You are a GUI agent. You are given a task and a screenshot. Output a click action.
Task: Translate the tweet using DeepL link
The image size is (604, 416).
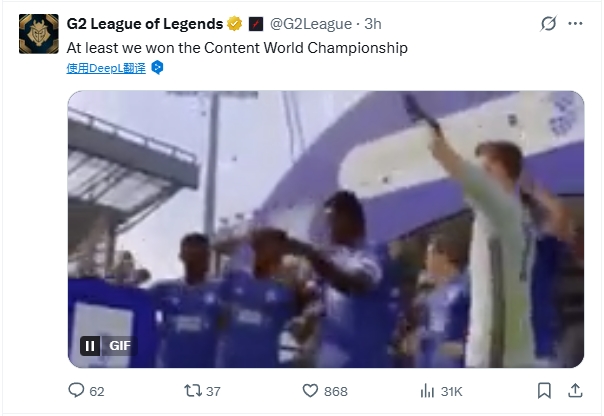tap(106, 68)
